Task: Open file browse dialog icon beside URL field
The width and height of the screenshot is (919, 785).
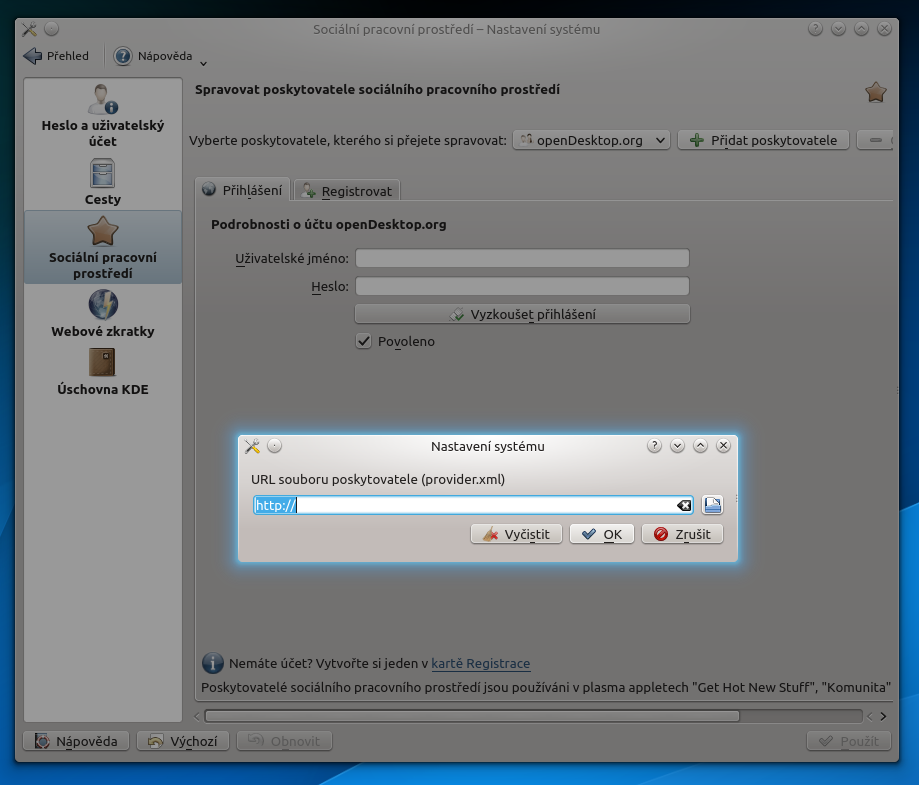Action: 712,505
